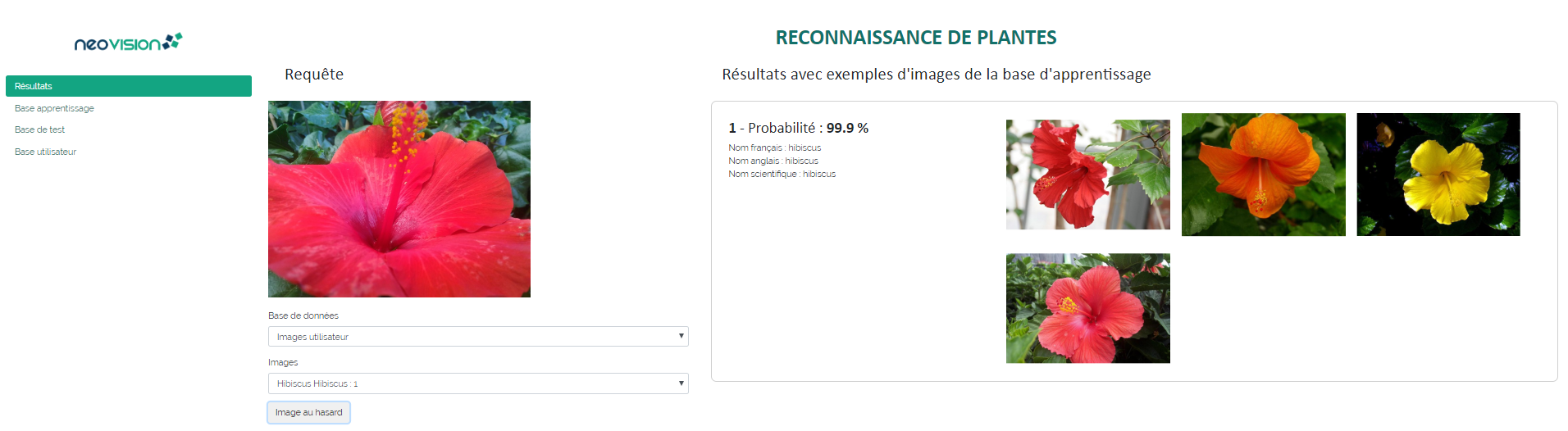
Task: Switch to Base utilisateur
Action: (45, 152)
